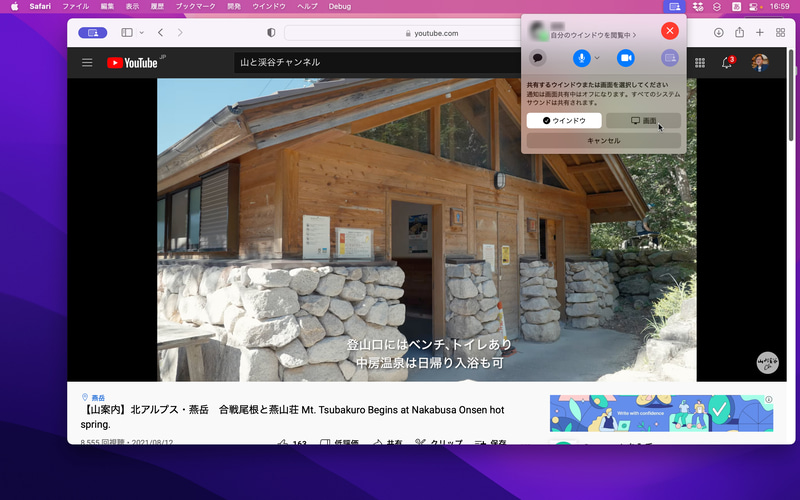800x500 pixels.
Task: Go back in Safari
Action: pyautogui.click(x=161, y=33)
